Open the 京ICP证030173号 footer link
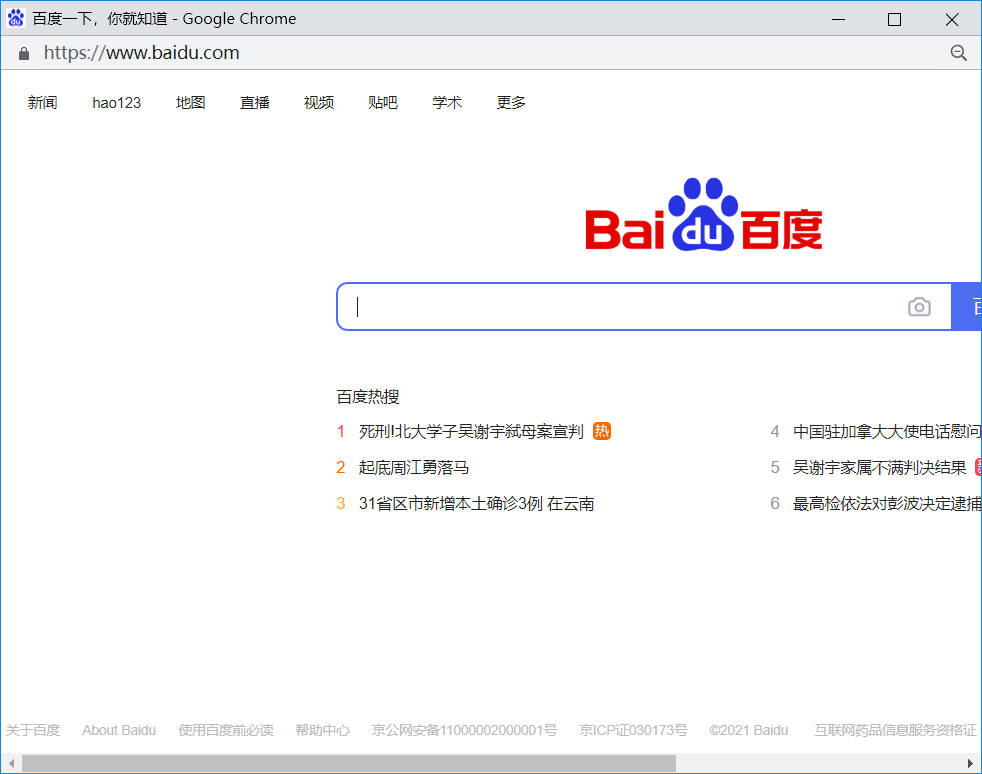This screenshot has width=982, height=774. tap(633, 730)
